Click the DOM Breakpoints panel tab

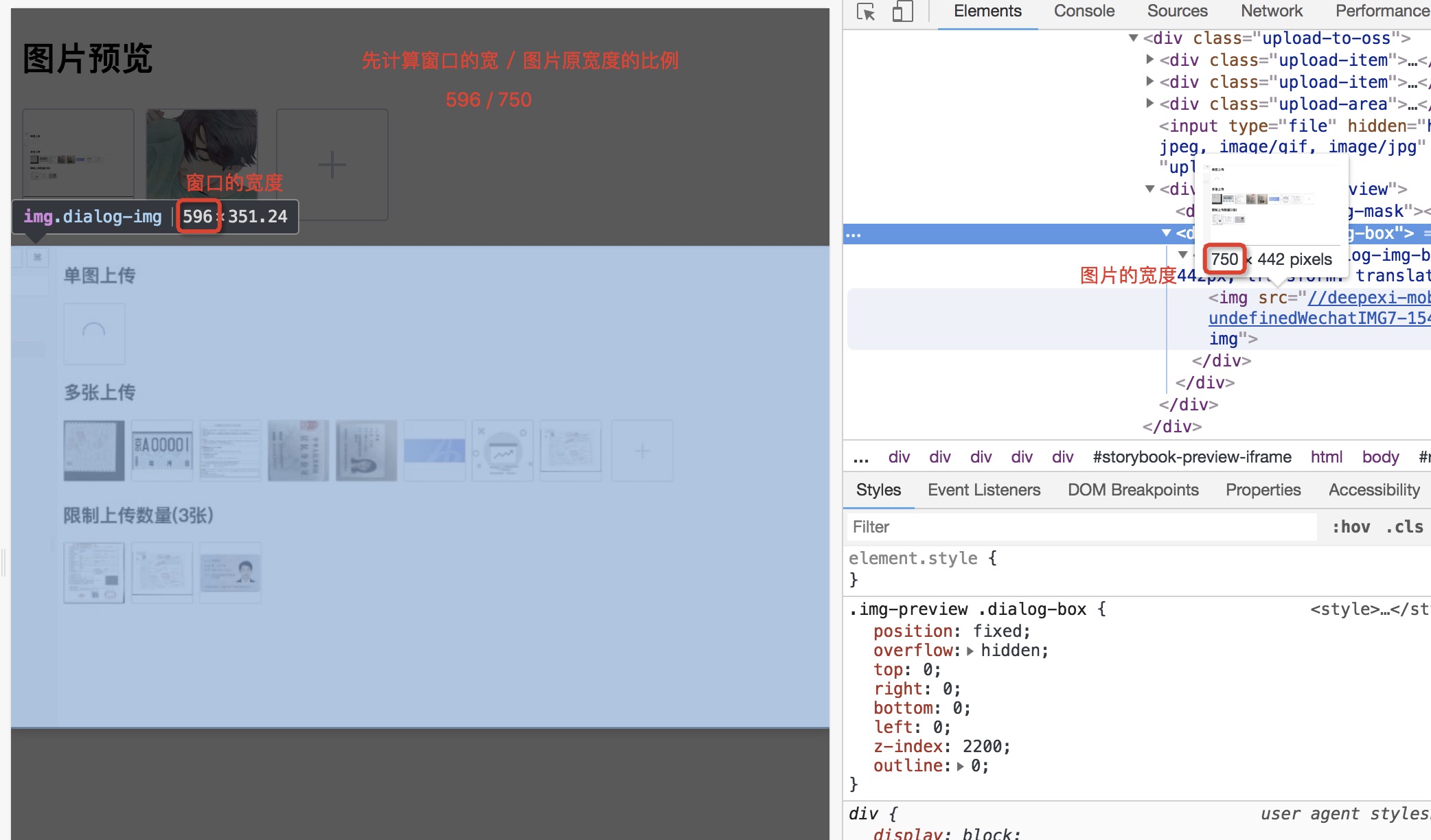point(1132,490)
